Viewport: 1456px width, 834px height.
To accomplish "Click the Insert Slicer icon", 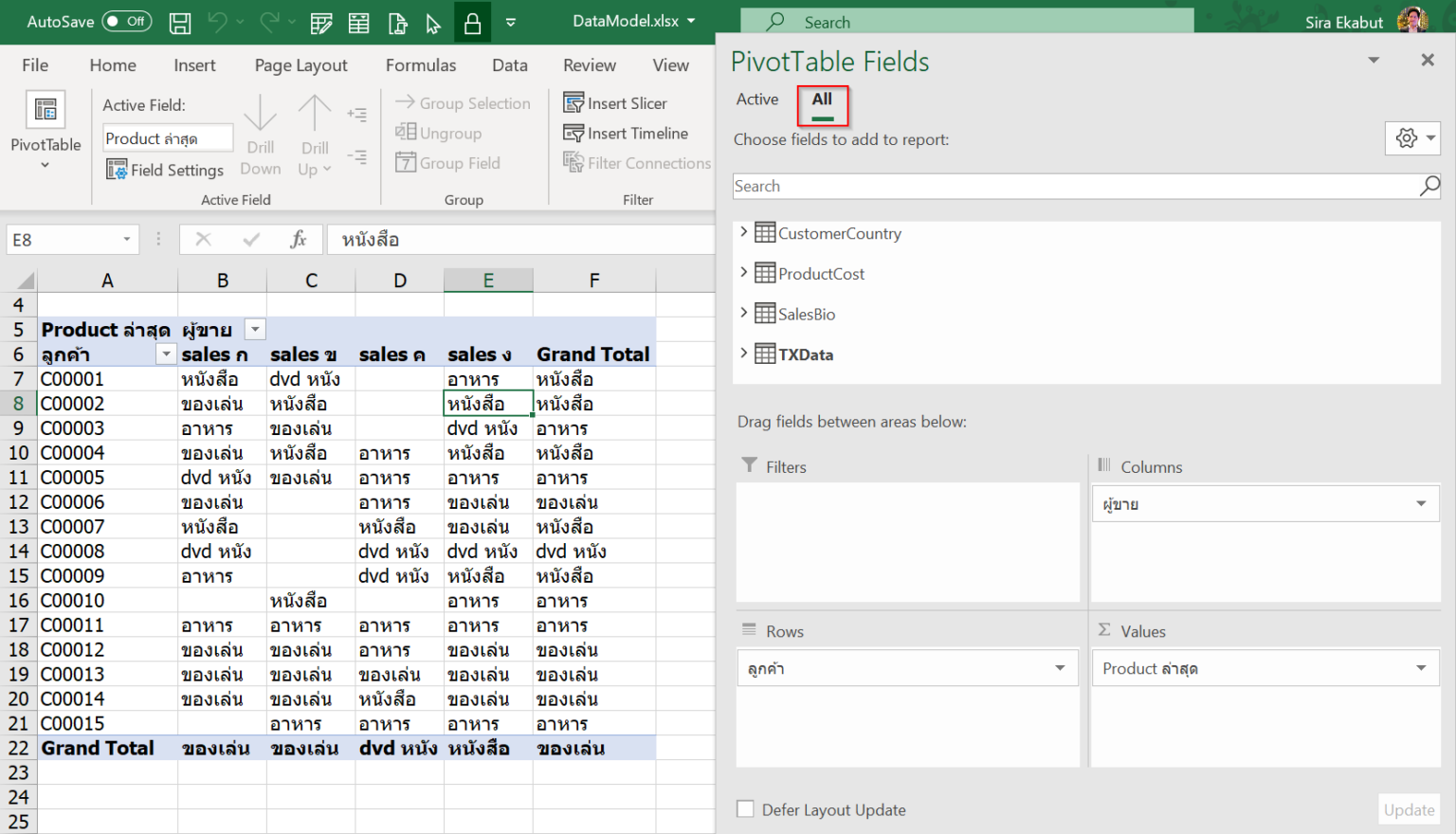I will pos(574,102).
